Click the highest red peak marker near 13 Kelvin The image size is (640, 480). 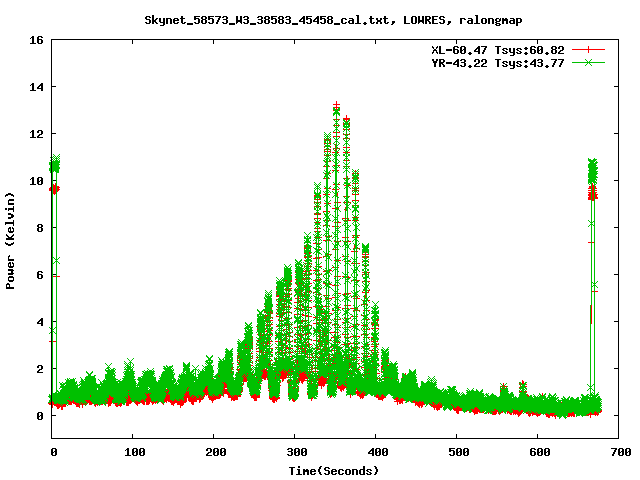click(336, 105)
